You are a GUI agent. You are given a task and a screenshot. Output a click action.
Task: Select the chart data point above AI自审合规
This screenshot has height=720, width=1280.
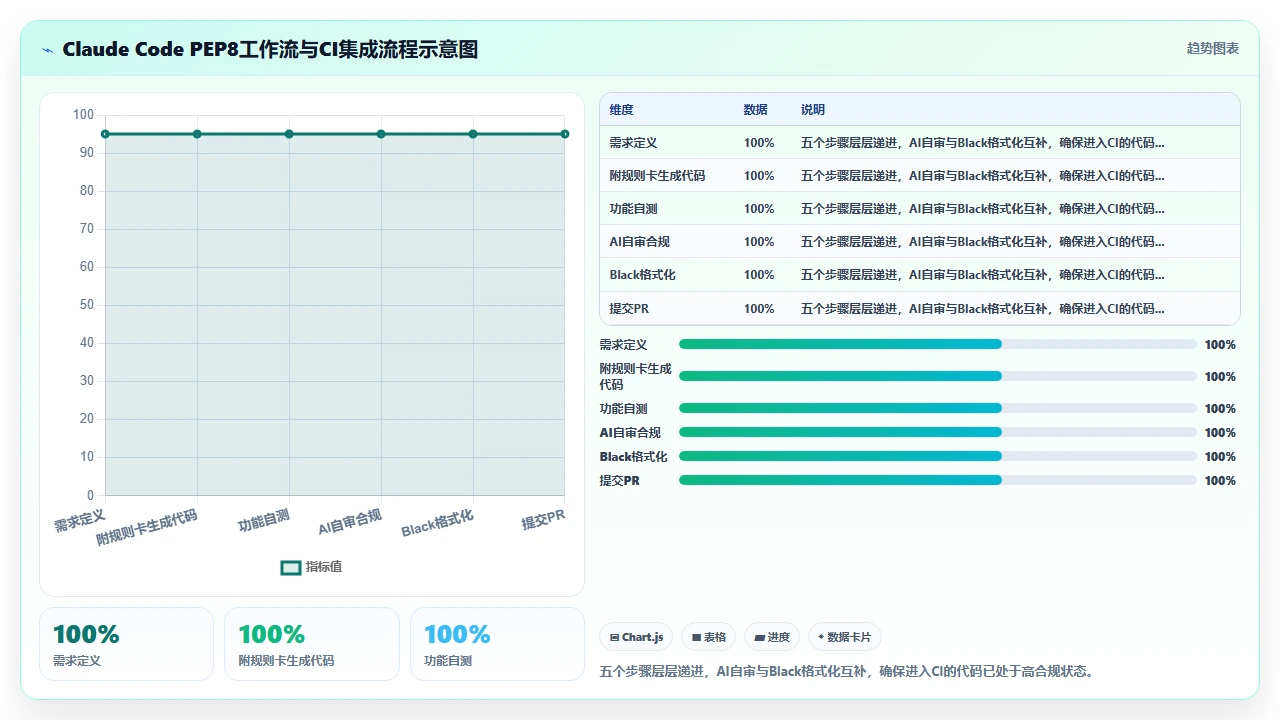click(x=381, y=134)
